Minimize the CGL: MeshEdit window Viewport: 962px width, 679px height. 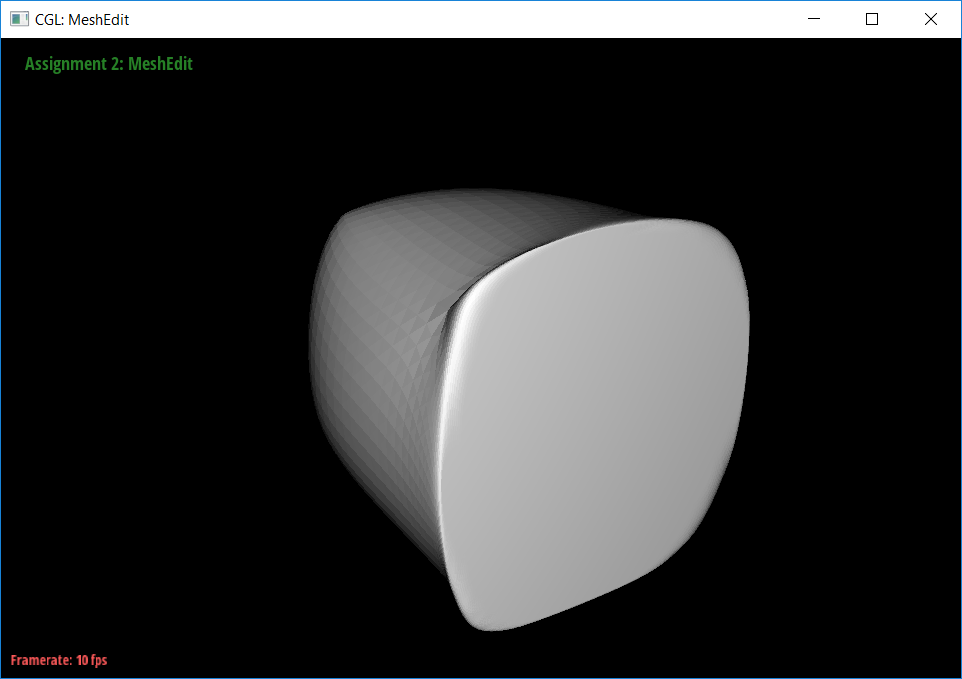click(x=814, y=19)
